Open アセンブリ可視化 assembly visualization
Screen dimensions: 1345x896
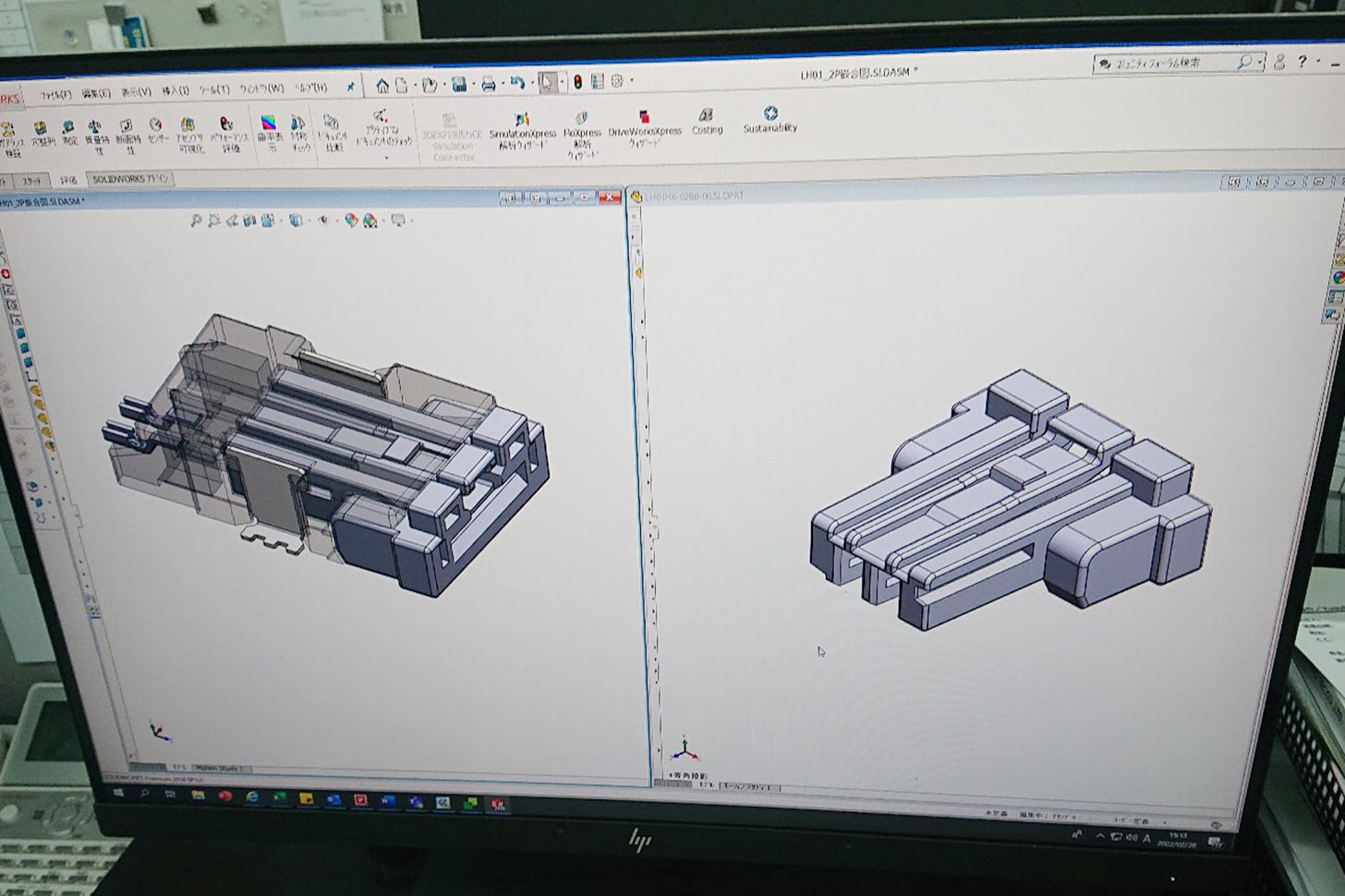(x=188, y=135)
